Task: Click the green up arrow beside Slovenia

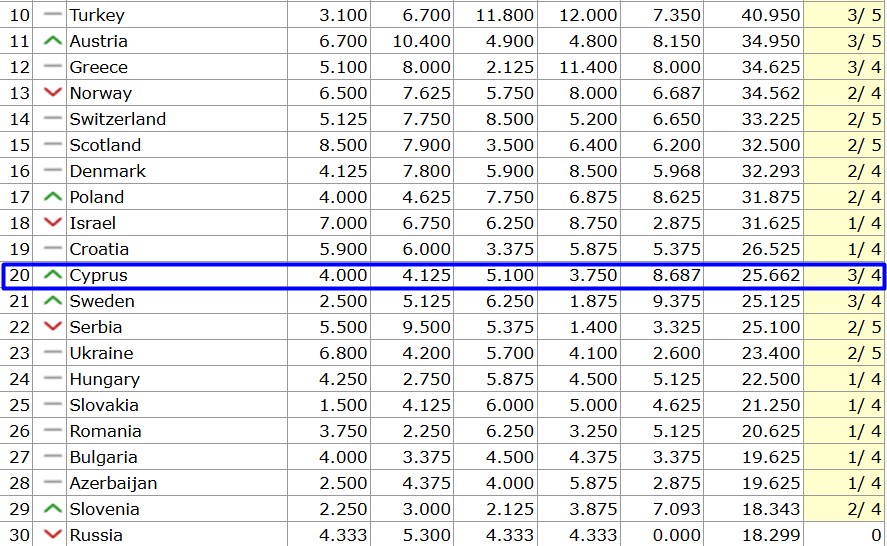Action: click(53, 509)
